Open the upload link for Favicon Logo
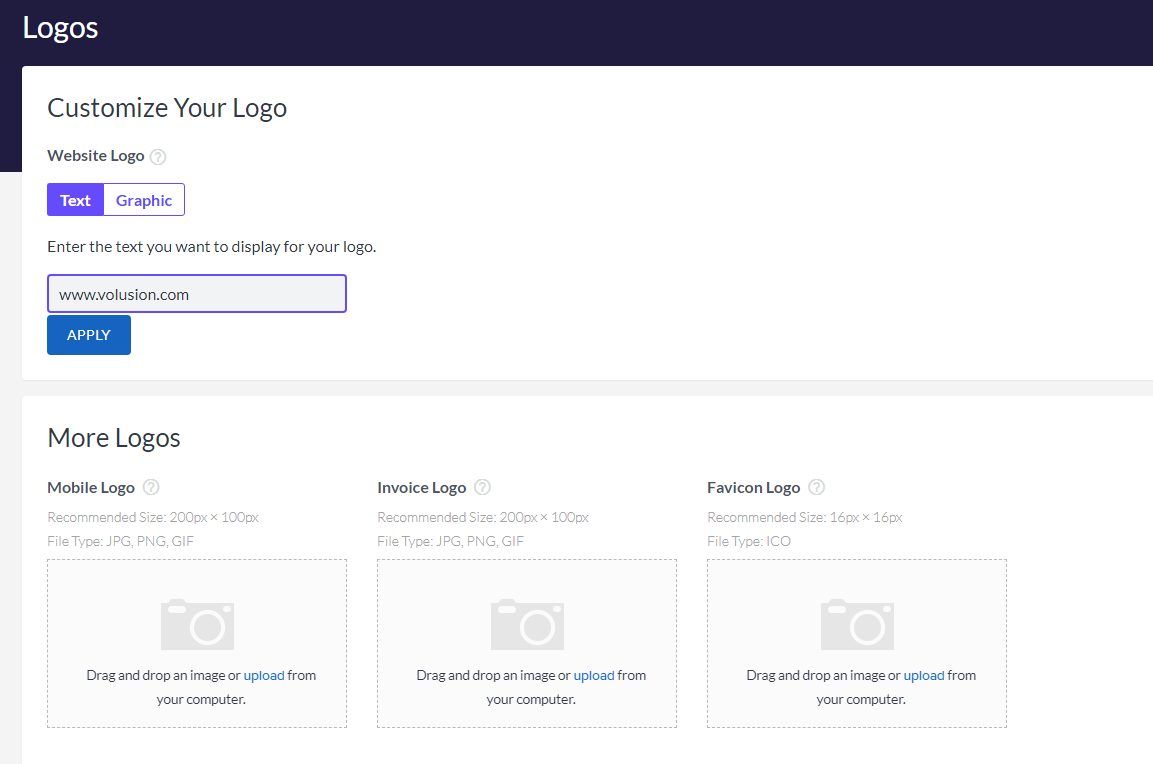Viewport: 1153px width, 764px height. pyautogui.click(x=924, y=676)
